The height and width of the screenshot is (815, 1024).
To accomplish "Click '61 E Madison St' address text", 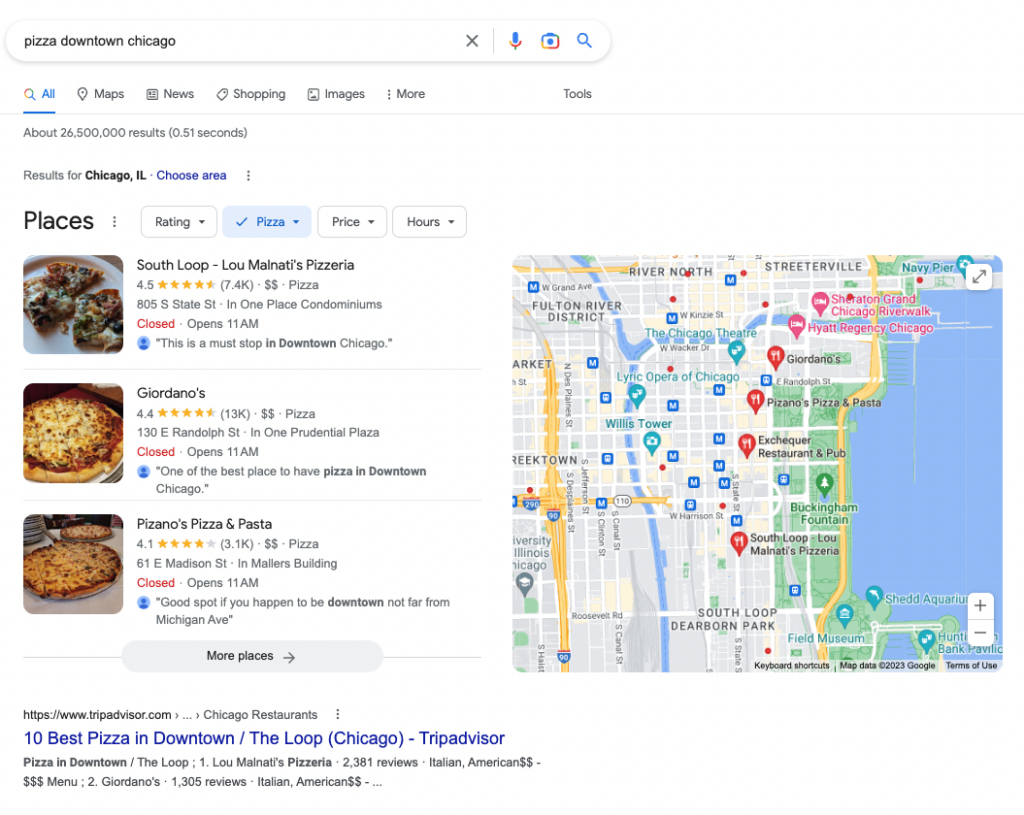I will (x=182, y=564).
